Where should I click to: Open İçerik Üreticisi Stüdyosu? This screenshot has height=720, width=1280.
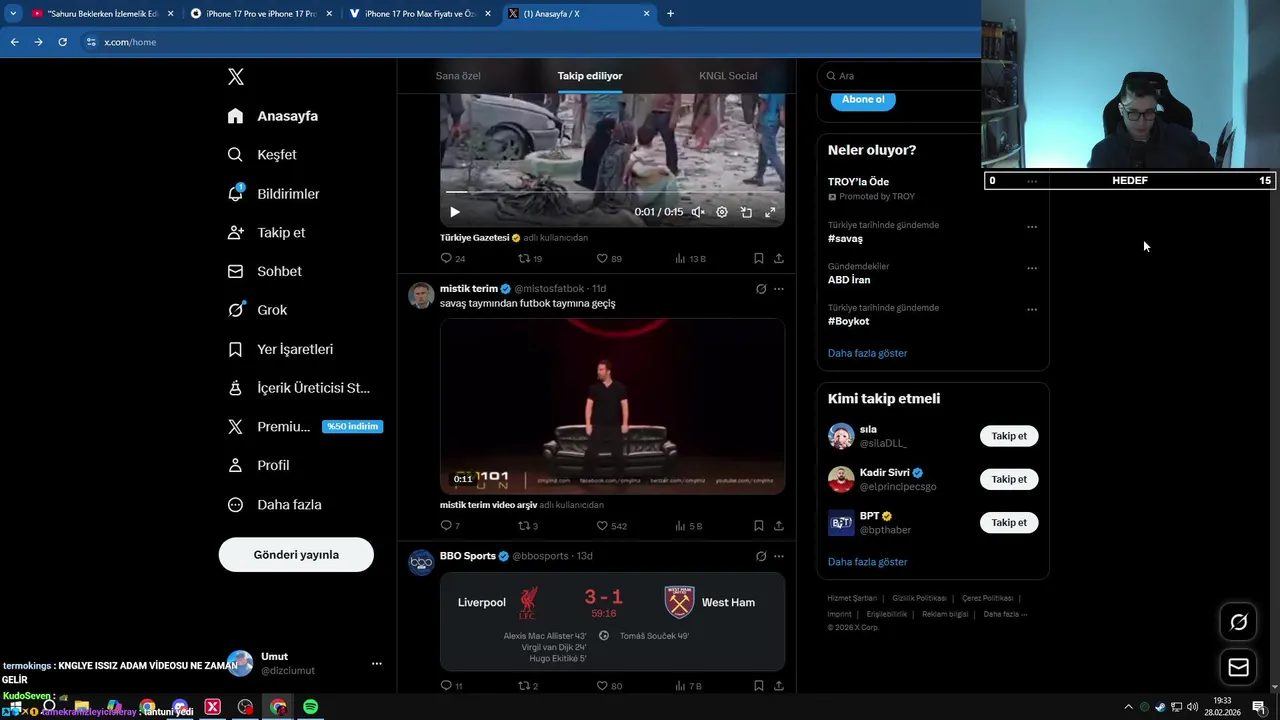(298, 388)
